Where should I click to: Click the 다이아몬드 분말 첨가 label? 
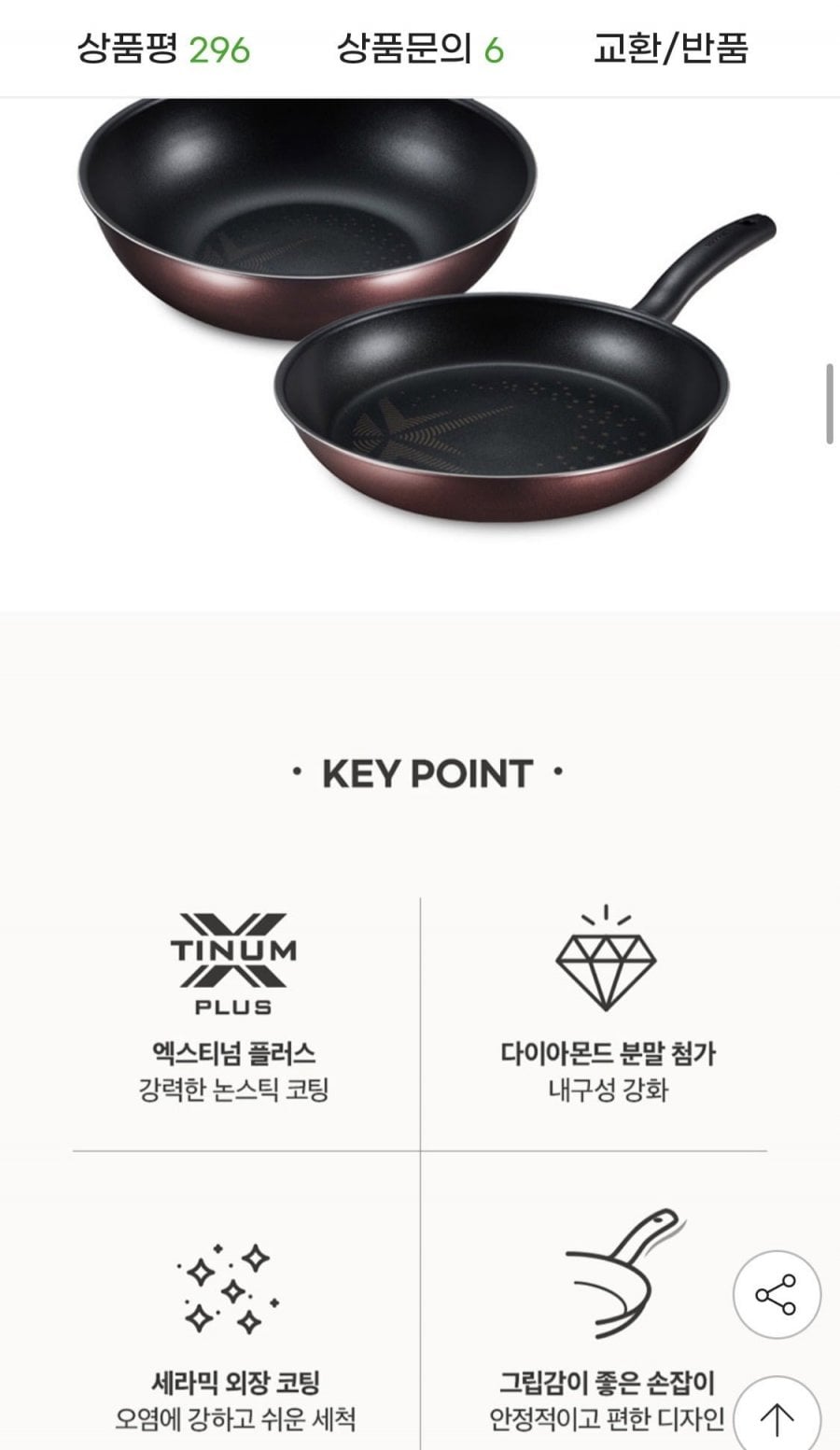[608, 1053]
